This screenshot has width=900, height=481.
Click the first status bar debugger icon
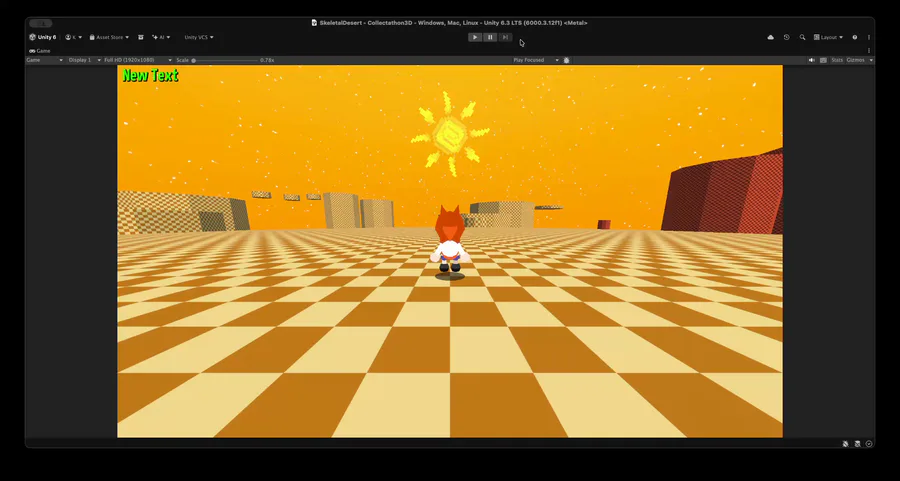[845, 444]
